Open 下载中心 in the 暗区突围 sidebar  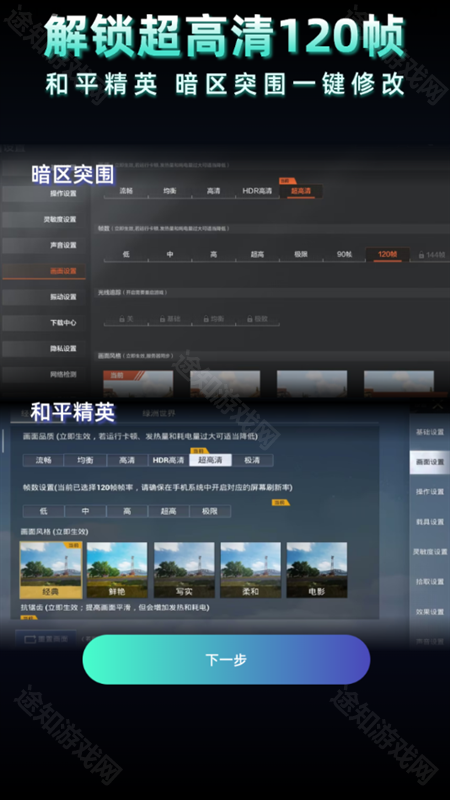tap(44, 323)
